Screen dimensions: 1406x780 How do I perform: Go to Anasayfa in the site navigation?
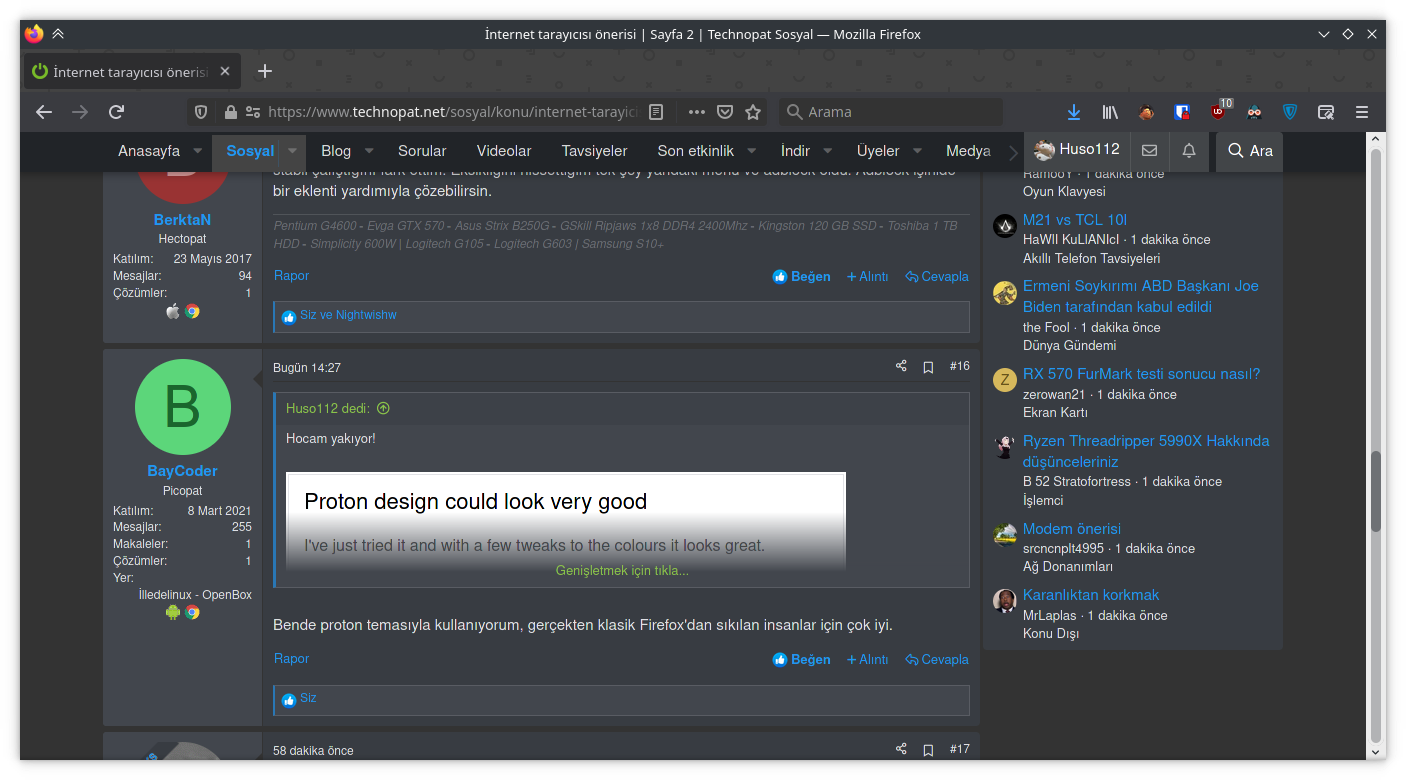point(149,151)
